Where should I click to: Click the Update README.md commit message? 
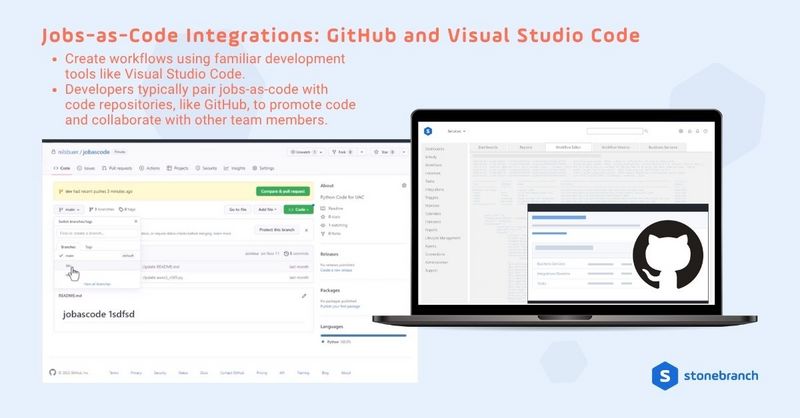161,266
